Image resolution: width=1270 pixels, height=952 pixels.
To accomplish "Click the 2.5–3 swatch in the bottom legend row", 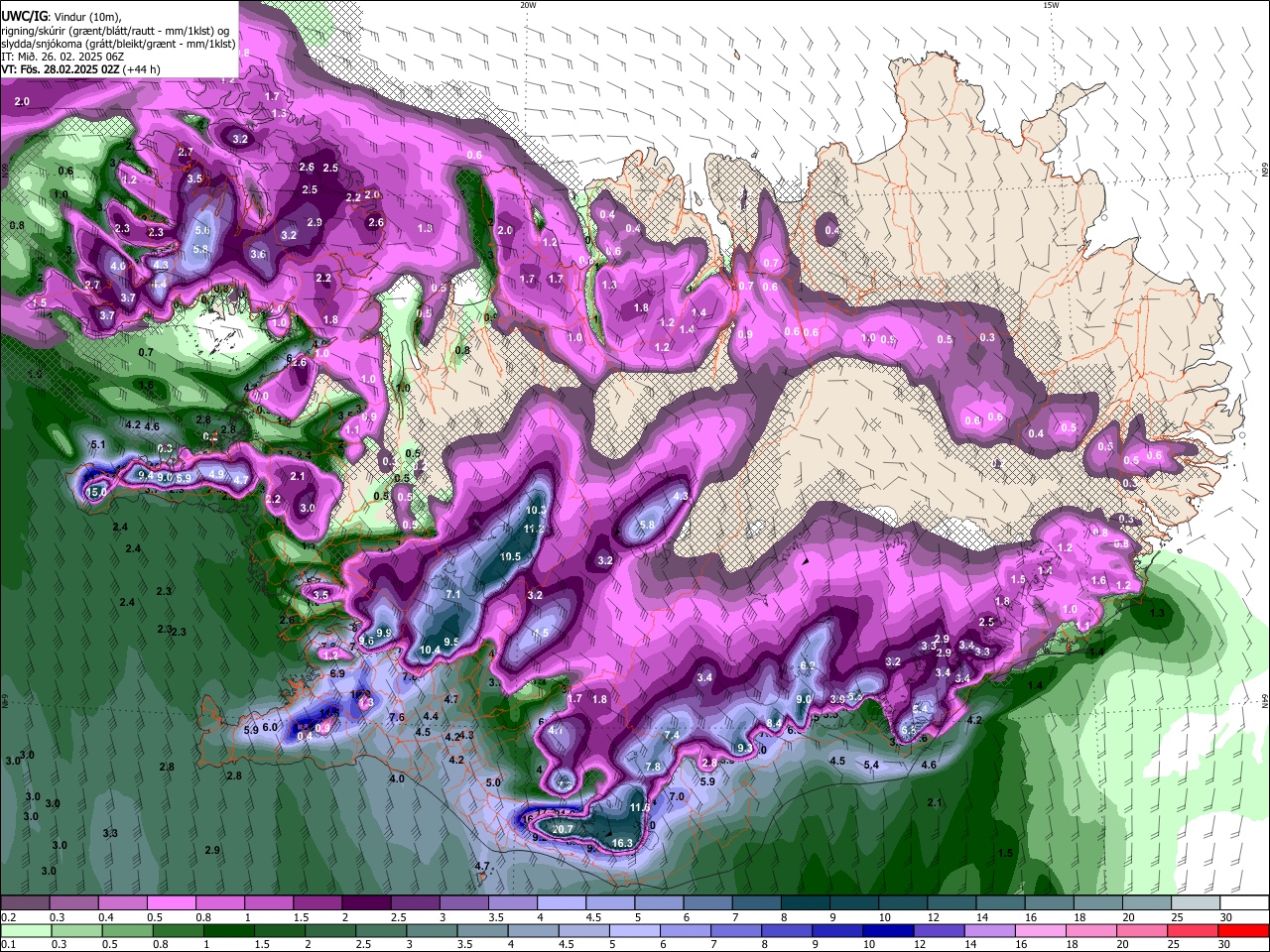I will click(x=380, y=931).
